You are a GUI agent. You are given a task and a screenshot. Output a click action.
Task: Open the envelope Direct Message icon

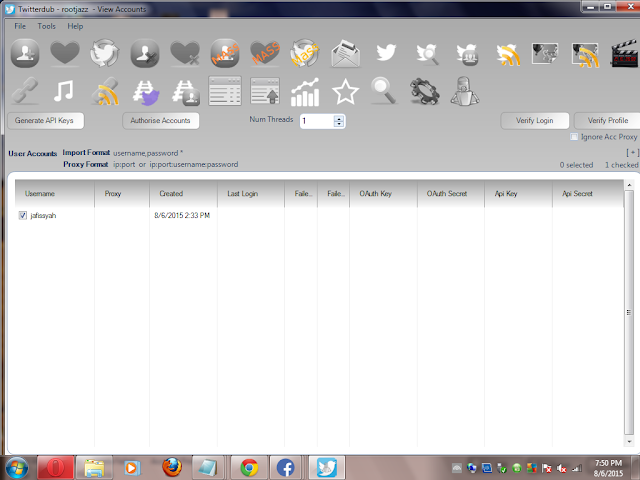345,53
